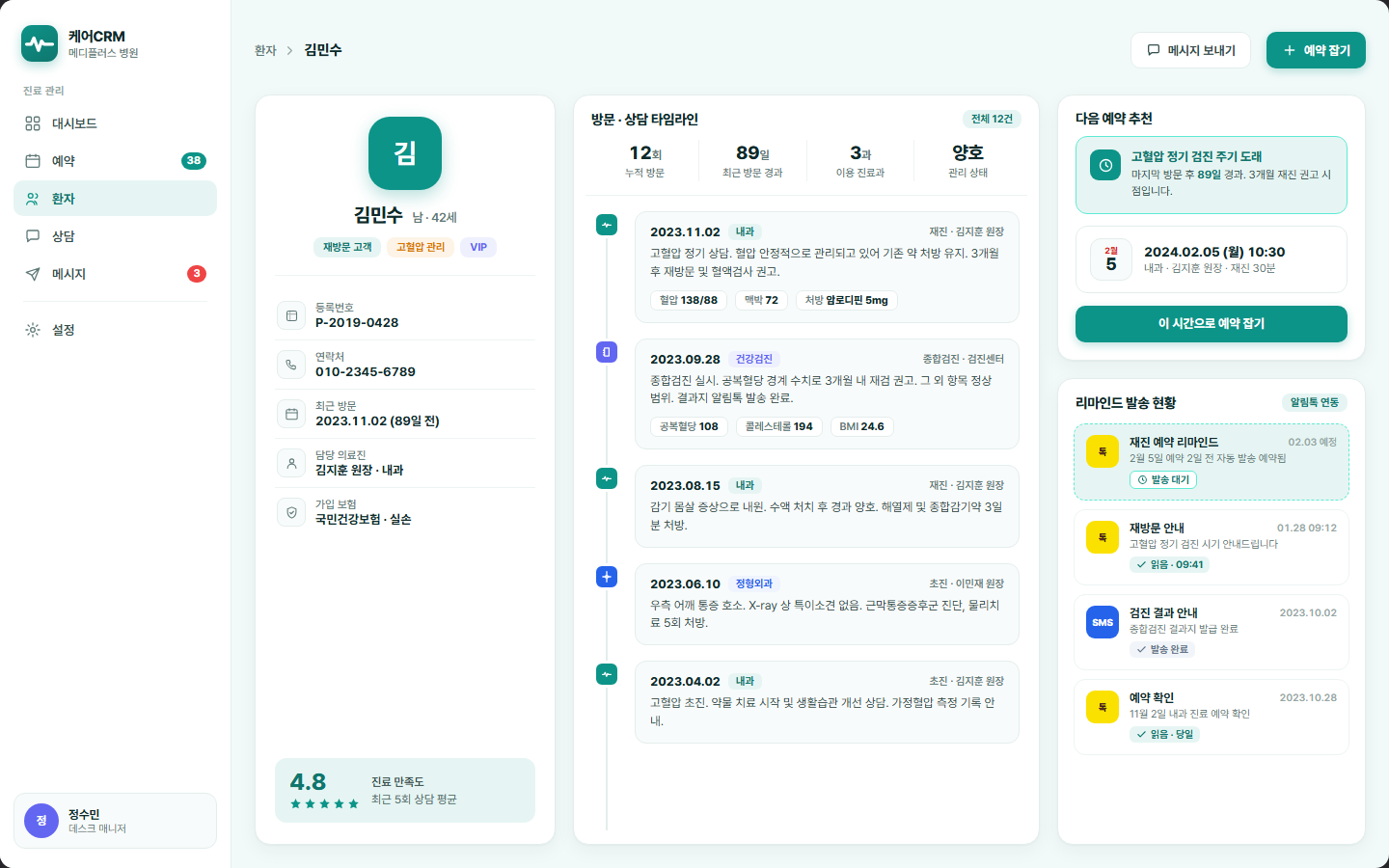Click the 연락처 phone icon
Screen dimensions: 1389x868
click(x=291, y=365)
